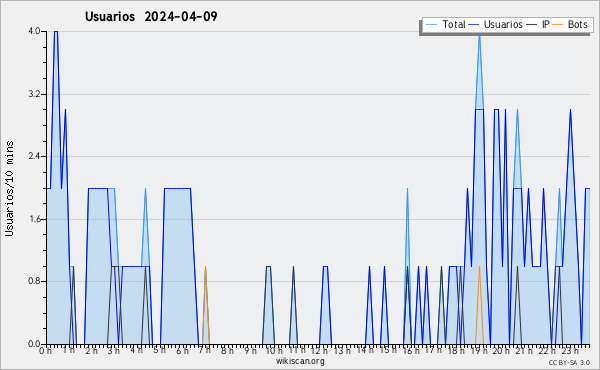
Task: Click the y-axis value 3.2
Action: pos(34,94)
